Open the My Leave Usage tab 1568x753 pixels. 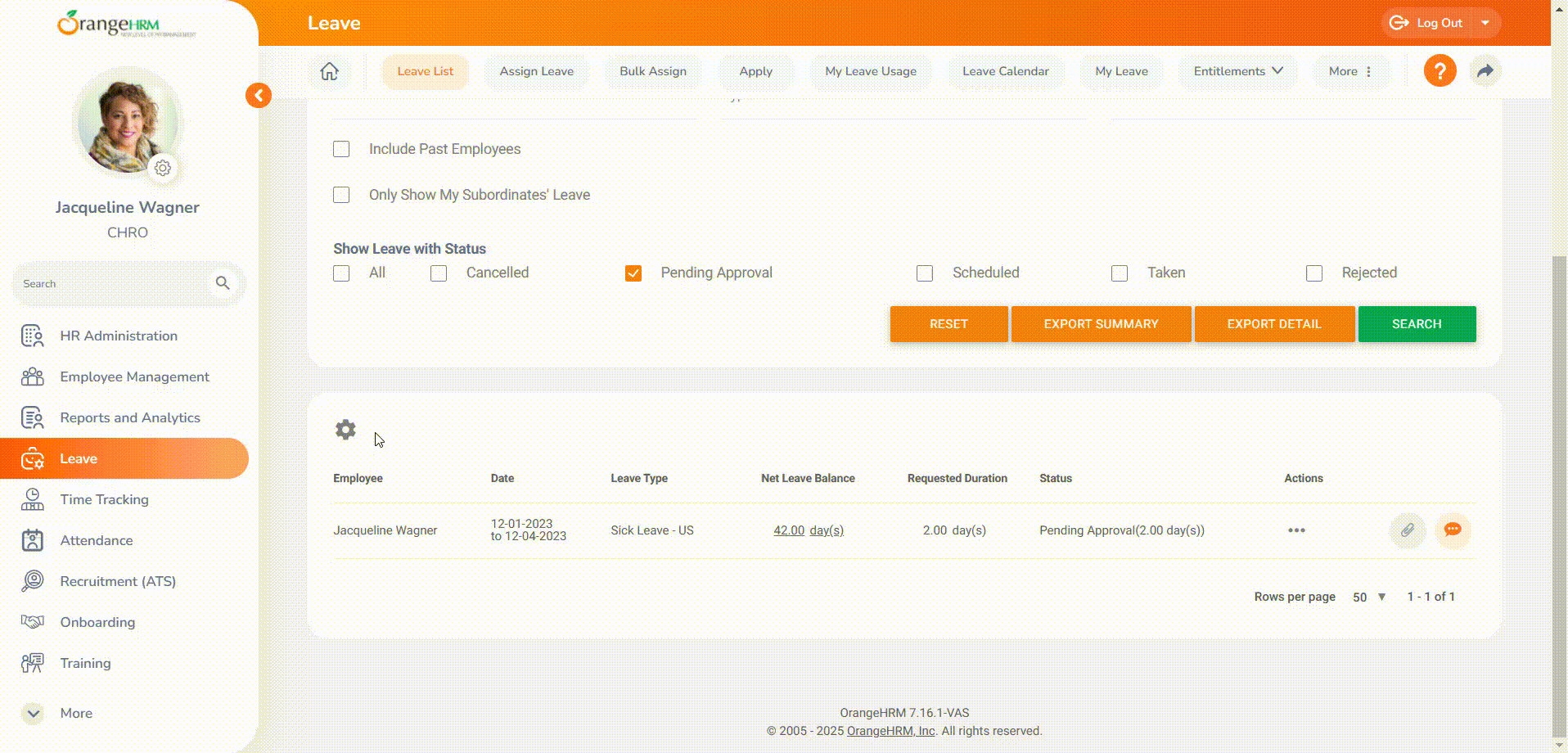pyautogui.click(x=871, y=71)
